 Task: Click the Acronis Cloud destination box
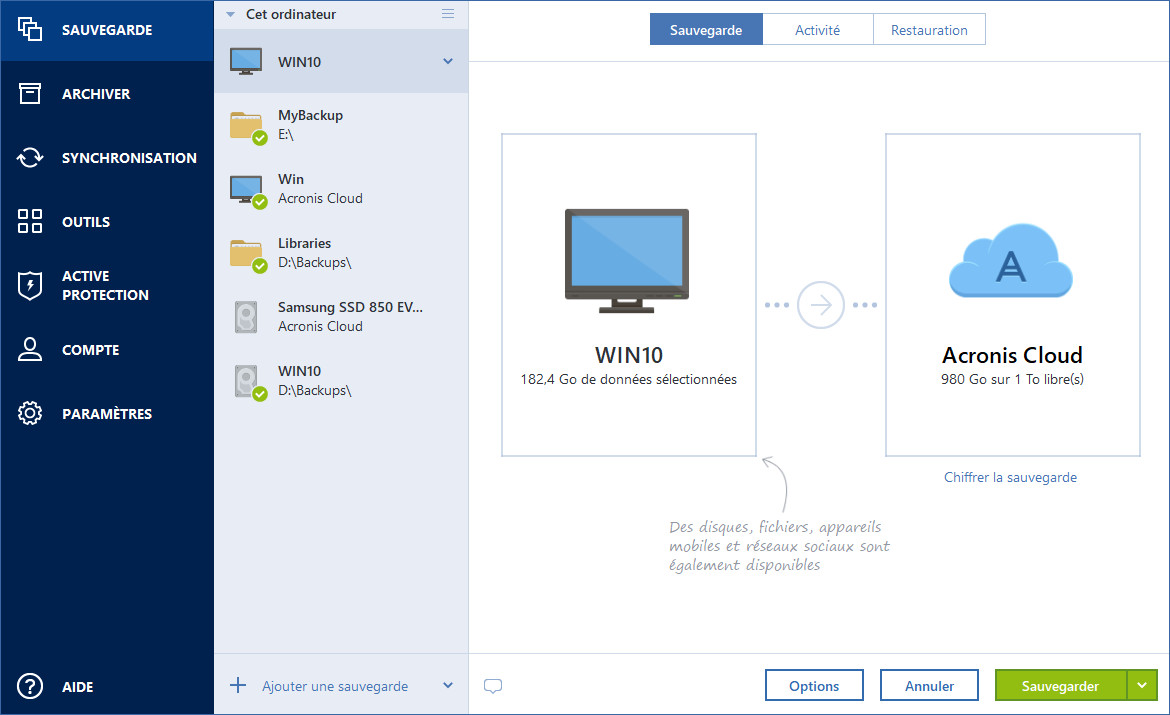[x=1012, y=295]
